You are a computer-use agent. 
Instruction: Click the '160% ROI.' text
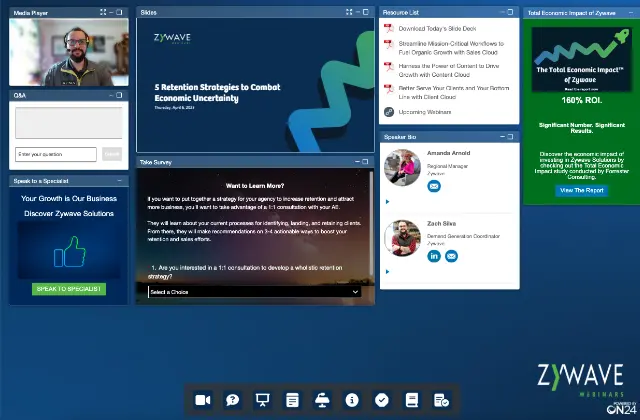pyautogui.click(x=582, y=100)
